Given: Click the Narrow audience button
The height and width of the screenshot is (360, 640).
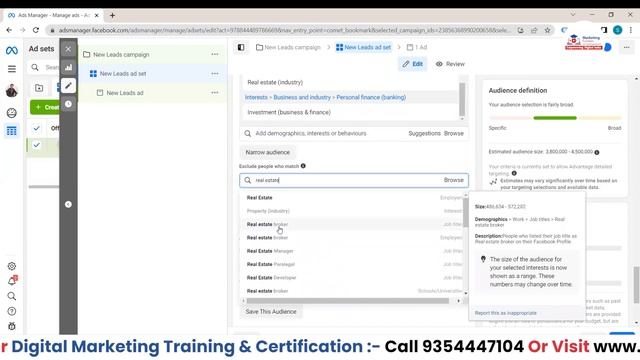Looking at the screenshot, I should (x=267, y=152).
